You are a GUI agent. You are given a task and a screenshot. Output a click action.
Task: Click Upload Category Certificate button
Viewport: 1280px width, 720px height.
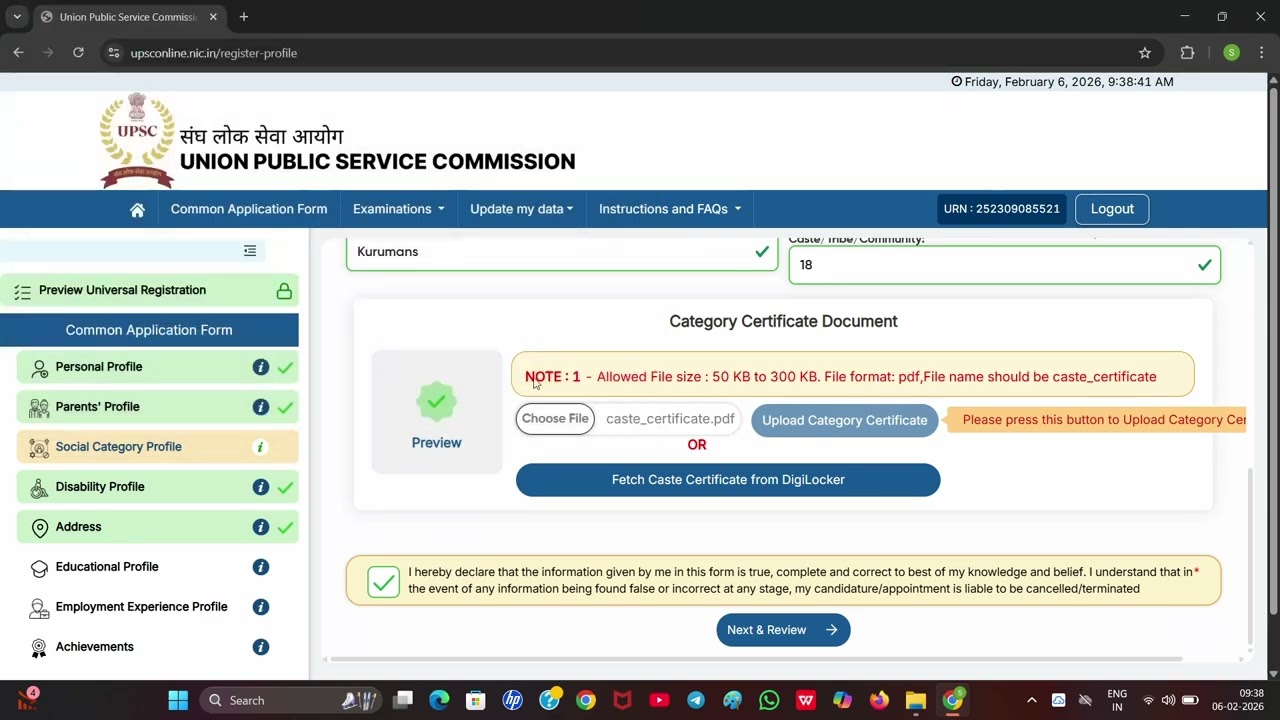845,420
